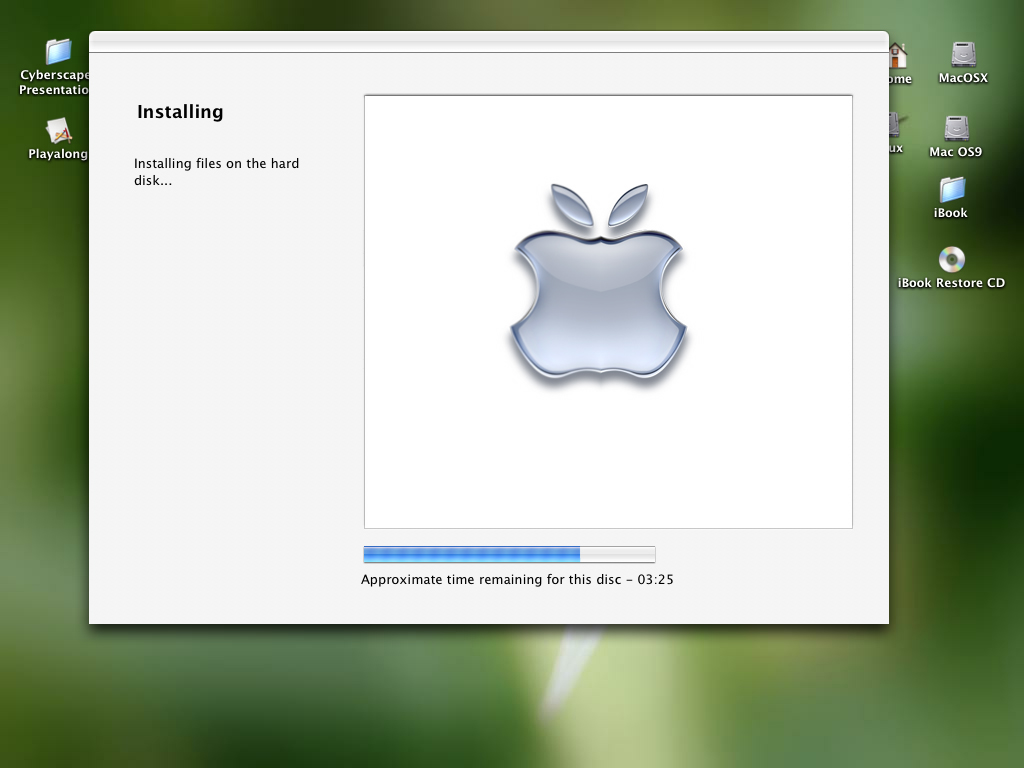
Task: Open the iBook folder icon
Action: [952, 189]
